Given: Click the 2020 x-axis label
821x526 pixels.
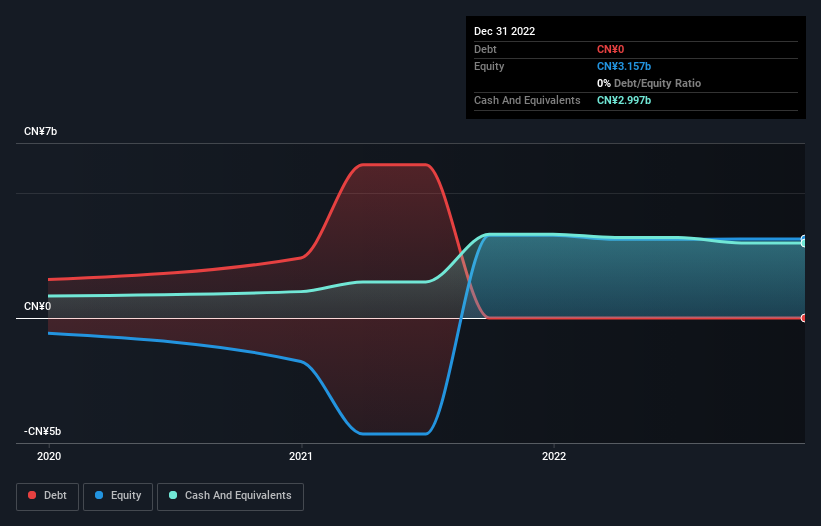Looking at the screenshot, I should [49, 456].
